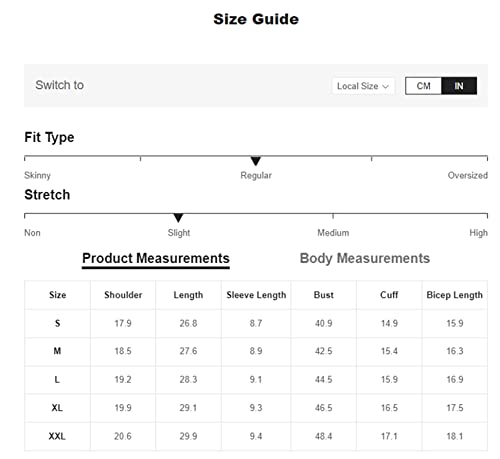Switch to Body Measurements tab

pyautogui.click(x=365, y=258)
